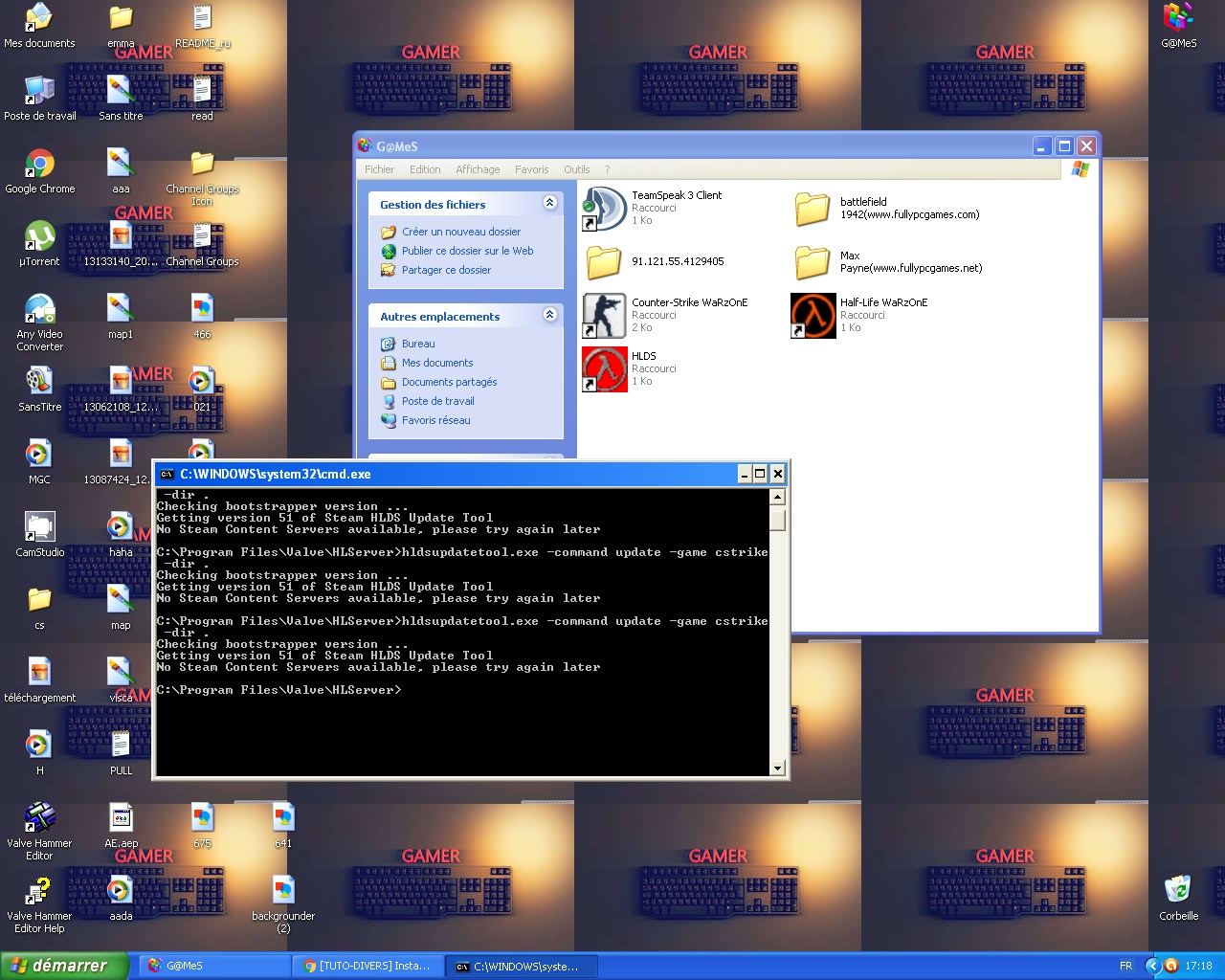Screen dimensions: 1225x980
Task: Click the cmd.exe scrollbar down arrow
Action: (x=777, y=768)
